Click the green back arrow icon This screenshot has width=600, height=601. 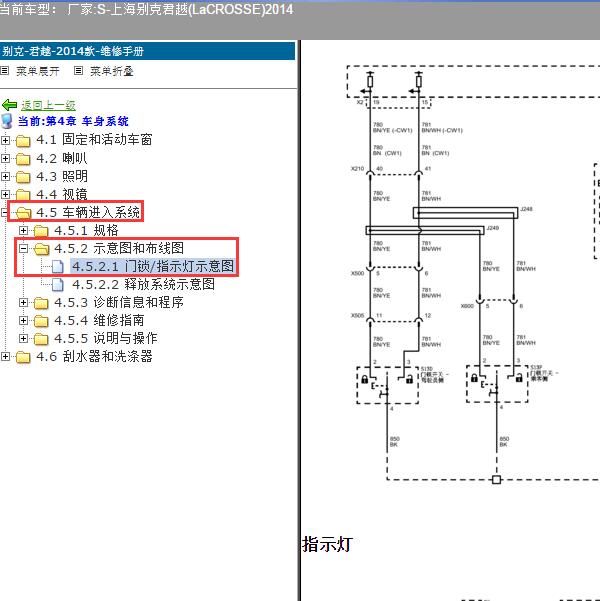pyautogui.click(x=10, y=105)
